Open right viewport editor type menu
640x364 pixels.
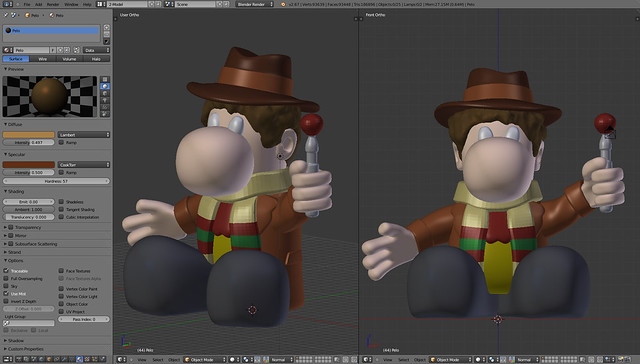point(368,360)
